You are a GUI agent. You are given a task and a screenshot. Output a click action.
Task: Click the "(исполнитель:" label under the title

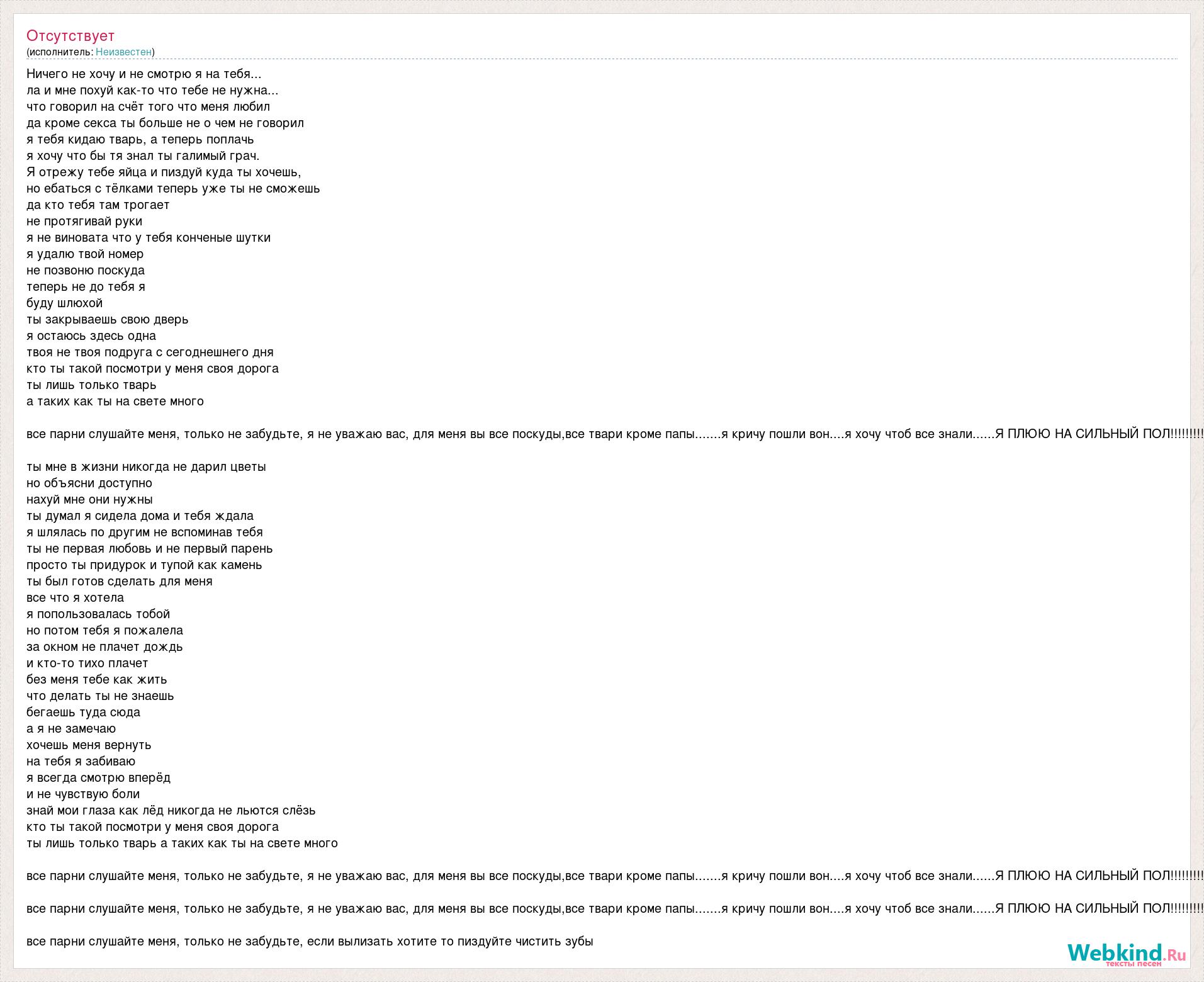tap(60, 52)
